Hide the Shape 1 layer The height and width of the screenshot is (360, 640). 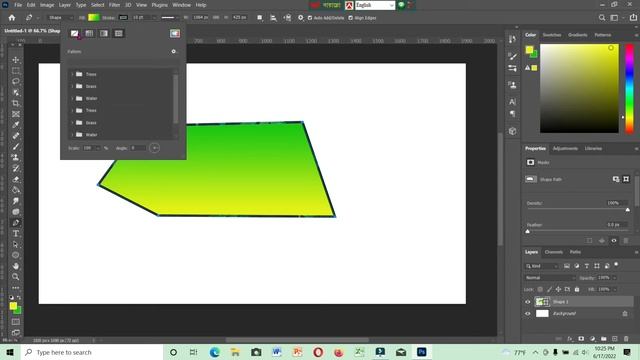point(528,302)
